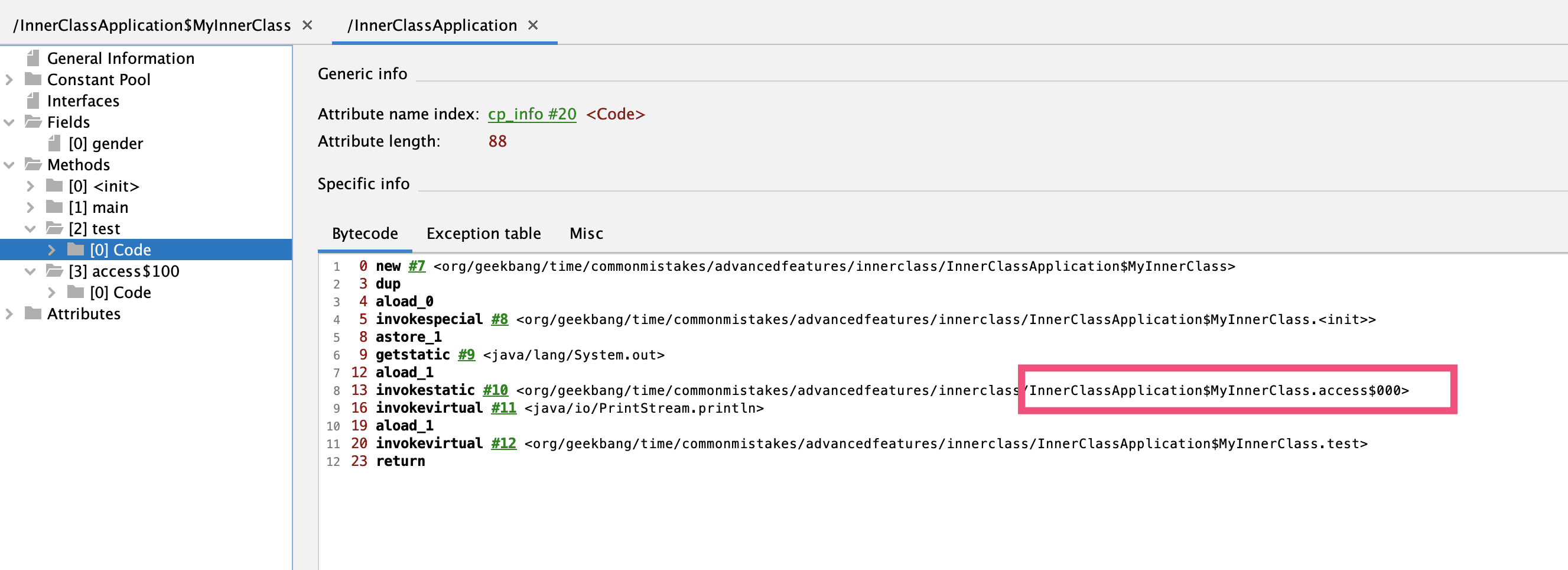The image size is (1568, 570).
Task: Expand the [1] main method node
Action: tap(31, 207)
